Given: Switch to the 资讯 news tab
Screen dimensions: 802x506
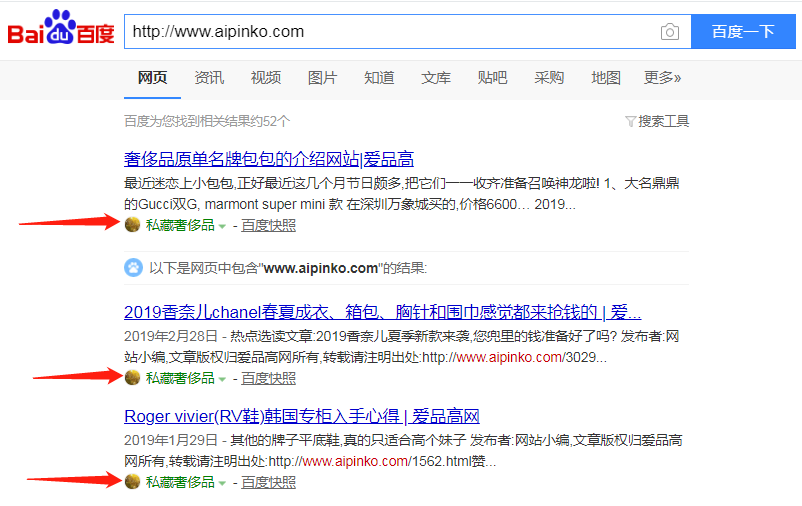Looking at the screenshot, I should click(x=209, y=78).
